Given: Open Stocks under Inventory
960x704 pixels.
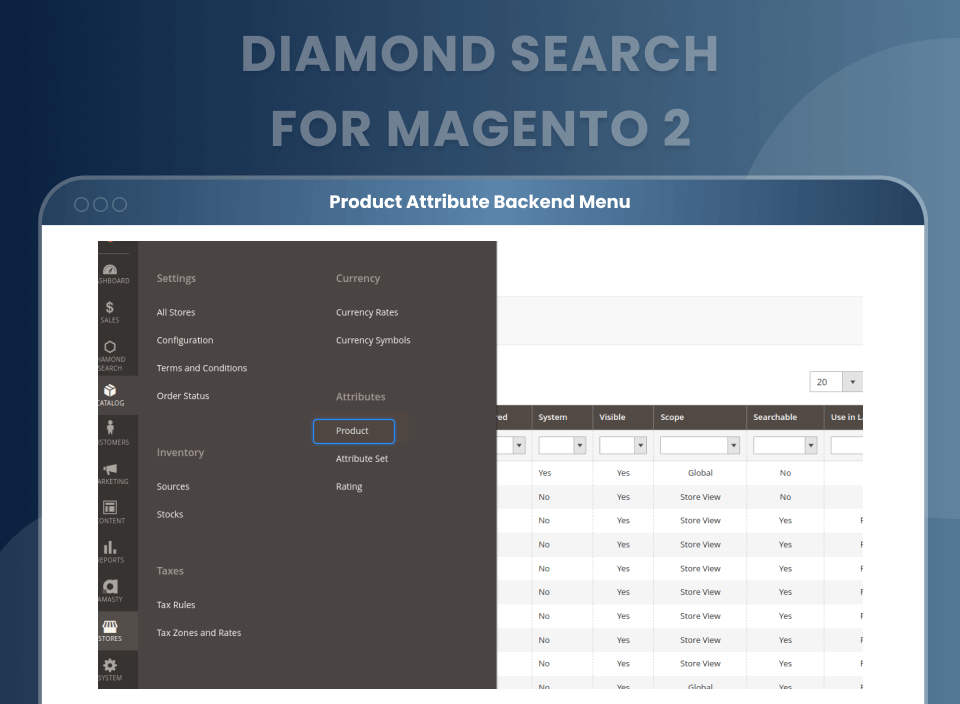Looking at the screenshot, I should click(x=170, y=514).
